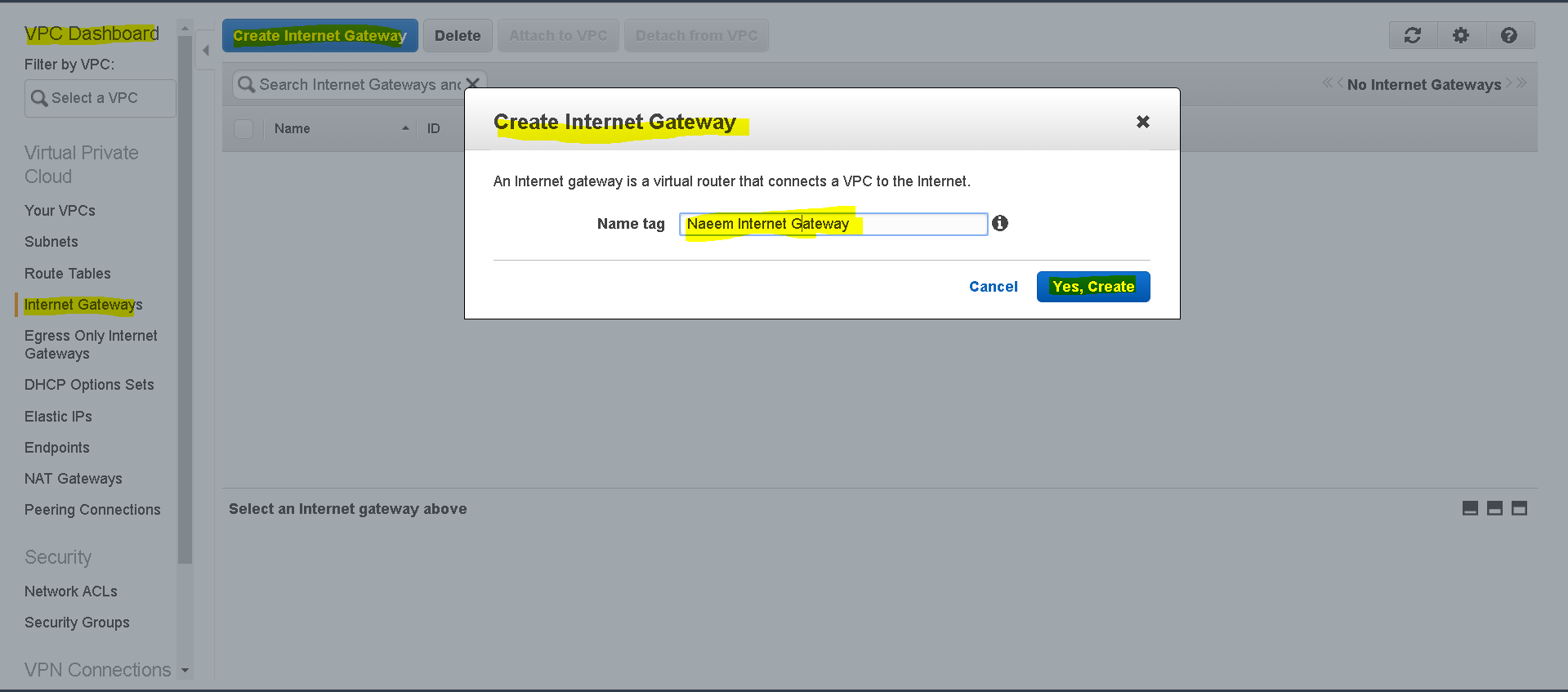Open the help question mark icon
The width and height of the screenshot is (1568, 692).
[x=1509, y=35]
